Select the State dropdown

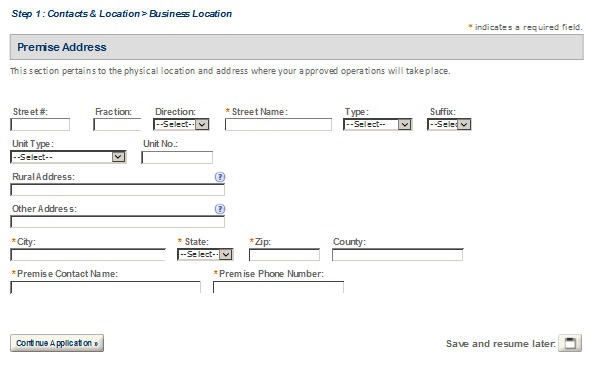coord(205,255)
